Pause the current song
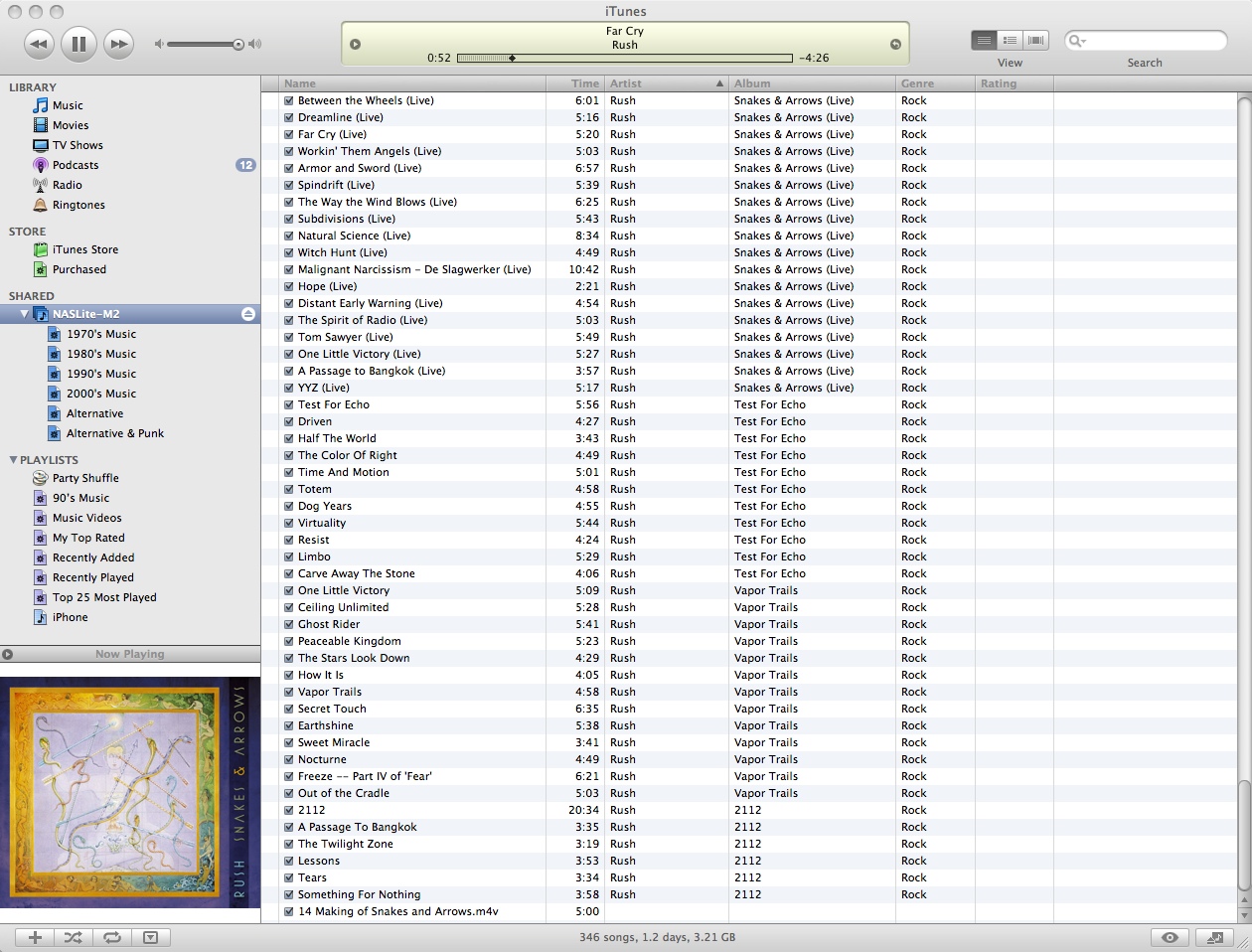Viewport: 1252px width, 952px height. pos(78,44)
